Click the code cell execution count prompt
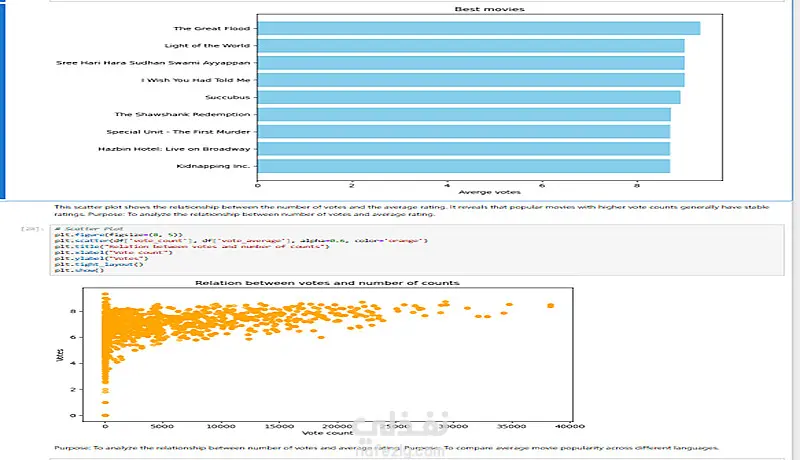 31,229
